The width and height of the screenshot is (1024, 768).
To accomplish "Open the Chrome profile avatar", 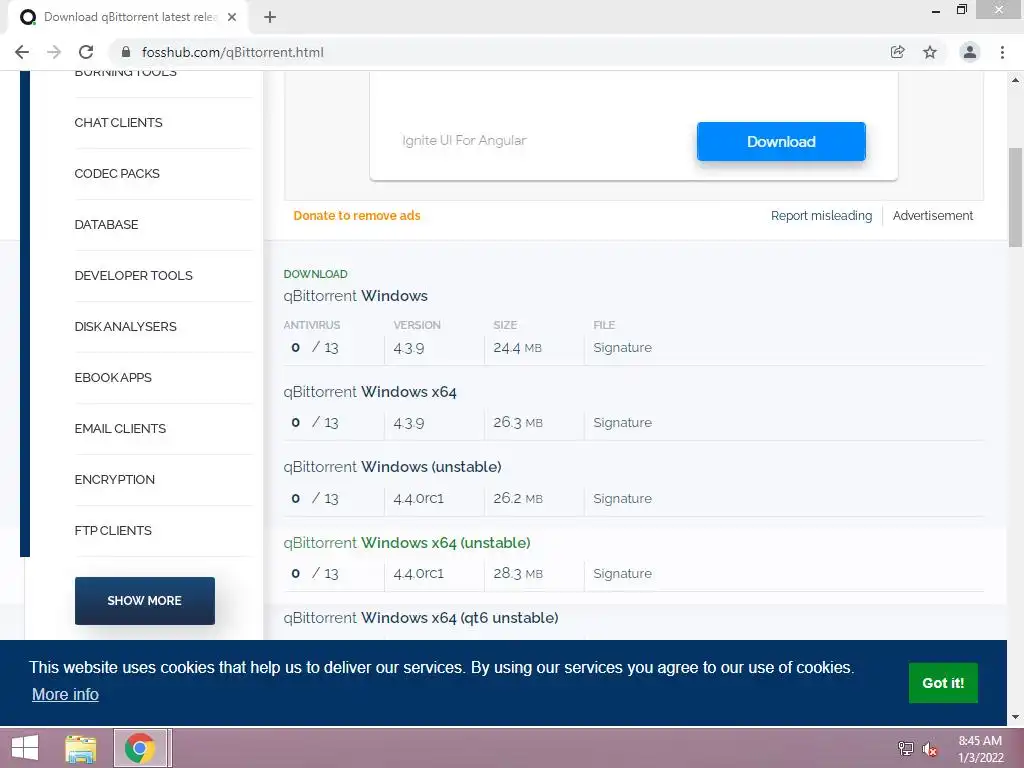I will point(970,52).
